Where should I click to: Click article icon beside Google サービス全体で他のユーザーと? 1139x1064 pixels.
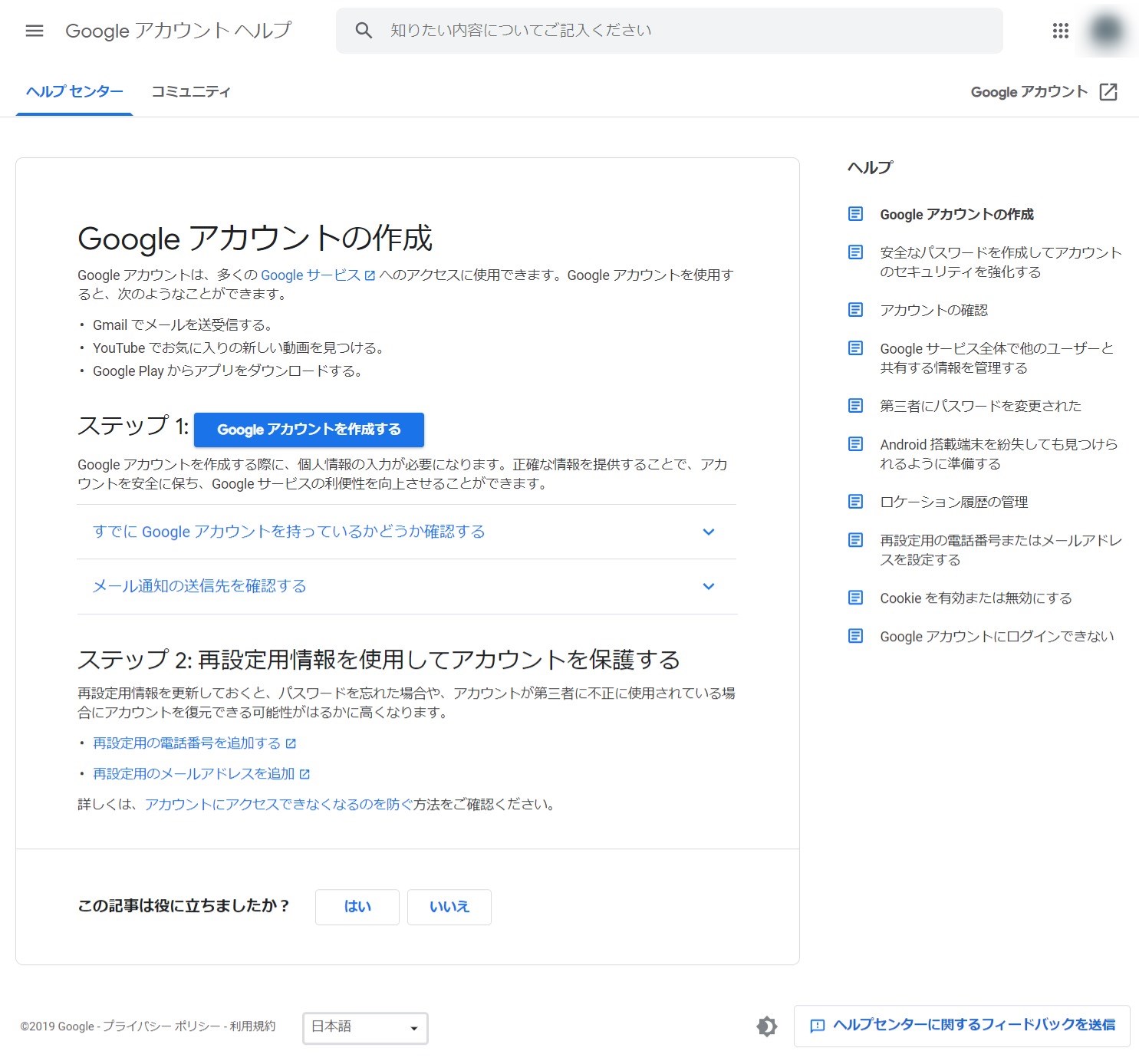pyautogui.click(x=856, y=348)
